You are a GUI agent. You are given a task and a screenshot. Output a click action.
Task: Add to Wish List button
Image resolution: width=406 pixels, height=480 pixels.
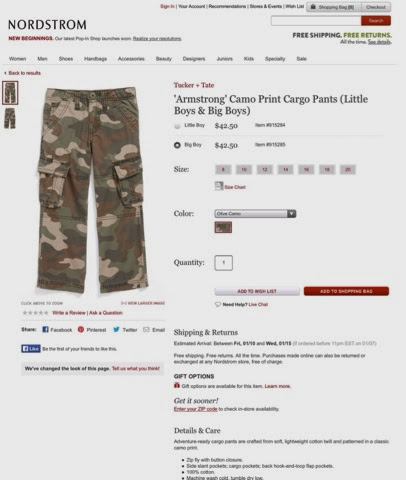(x=257, y=291)
